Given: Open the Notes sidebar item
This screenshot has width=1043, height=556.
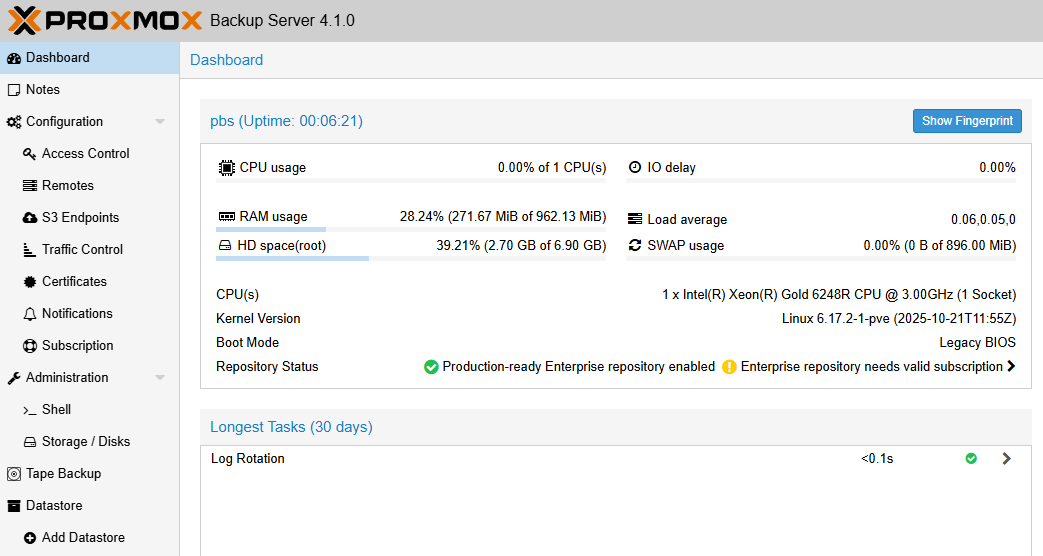Looking at the screenshot, I should coord(90,90).
